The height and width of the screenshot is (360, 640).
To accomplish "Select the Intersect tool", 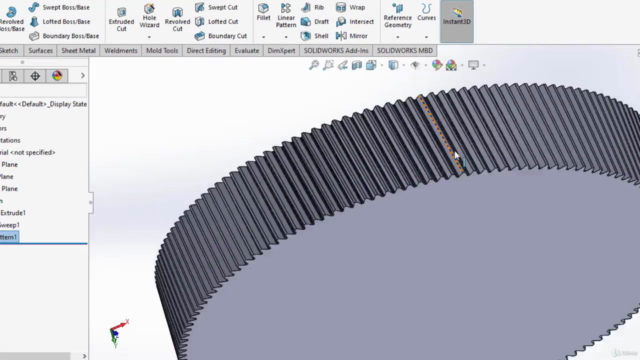I will pos(355,22).
